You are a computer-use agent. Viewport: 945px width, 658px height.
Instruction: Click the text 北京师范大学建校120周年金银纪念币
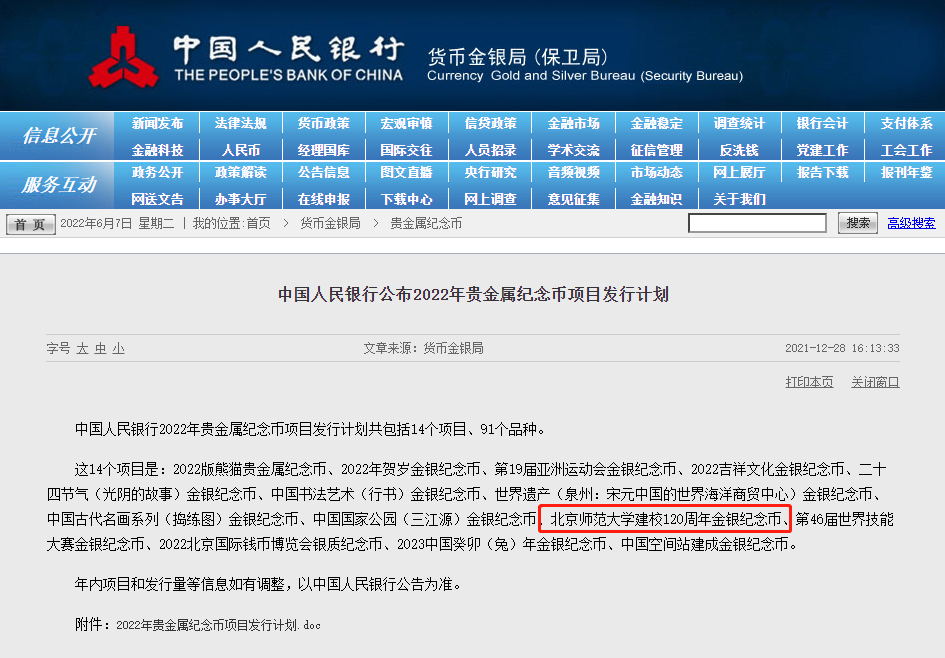666,519
